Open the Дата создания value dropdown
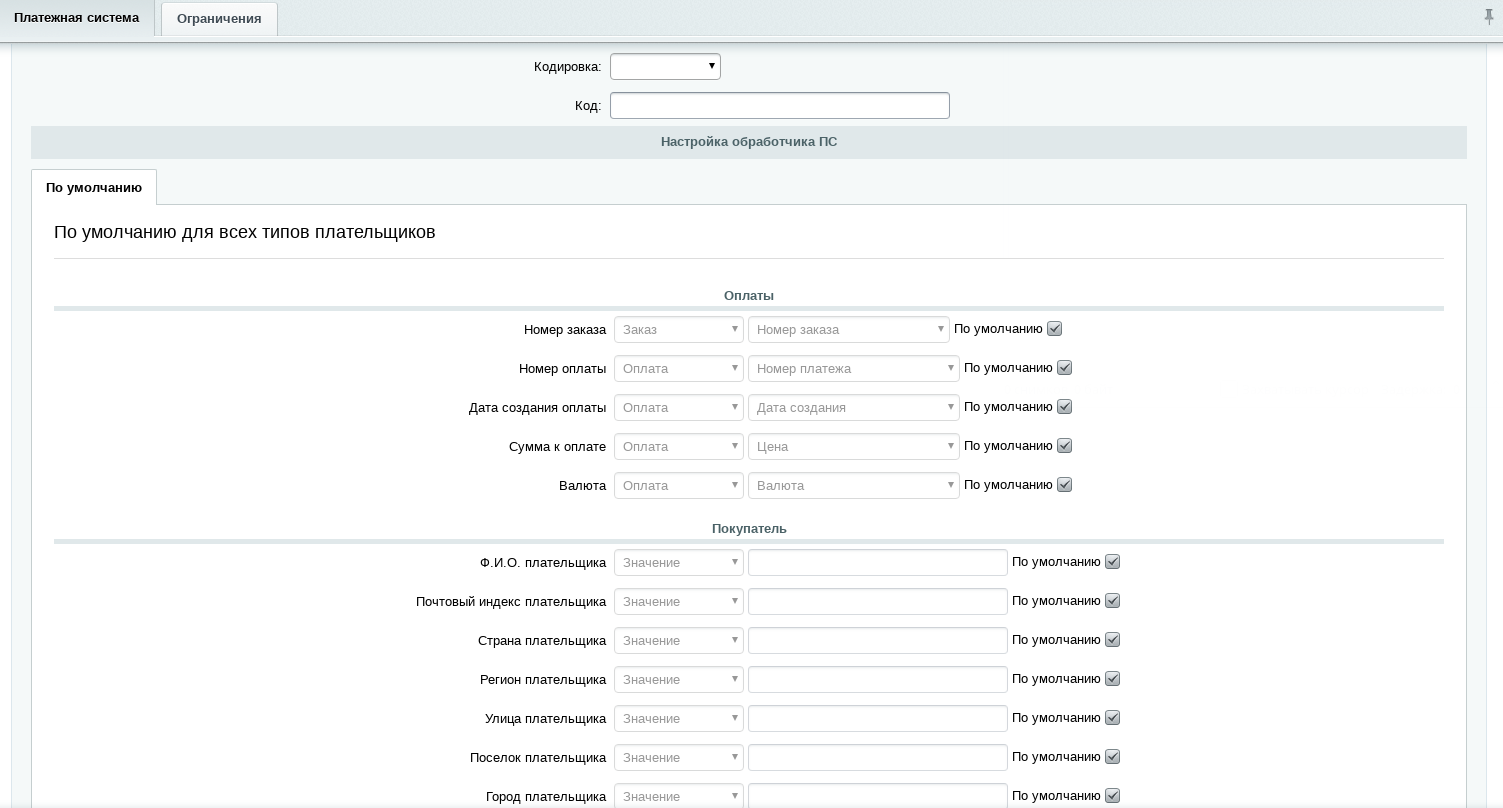 [854, 407]
